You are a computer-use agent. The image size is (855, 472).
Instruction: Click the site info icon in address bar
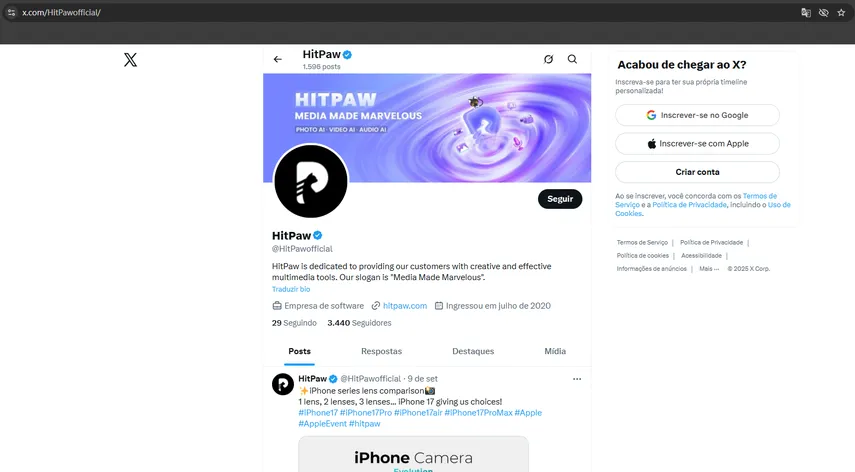coord(11,12)
